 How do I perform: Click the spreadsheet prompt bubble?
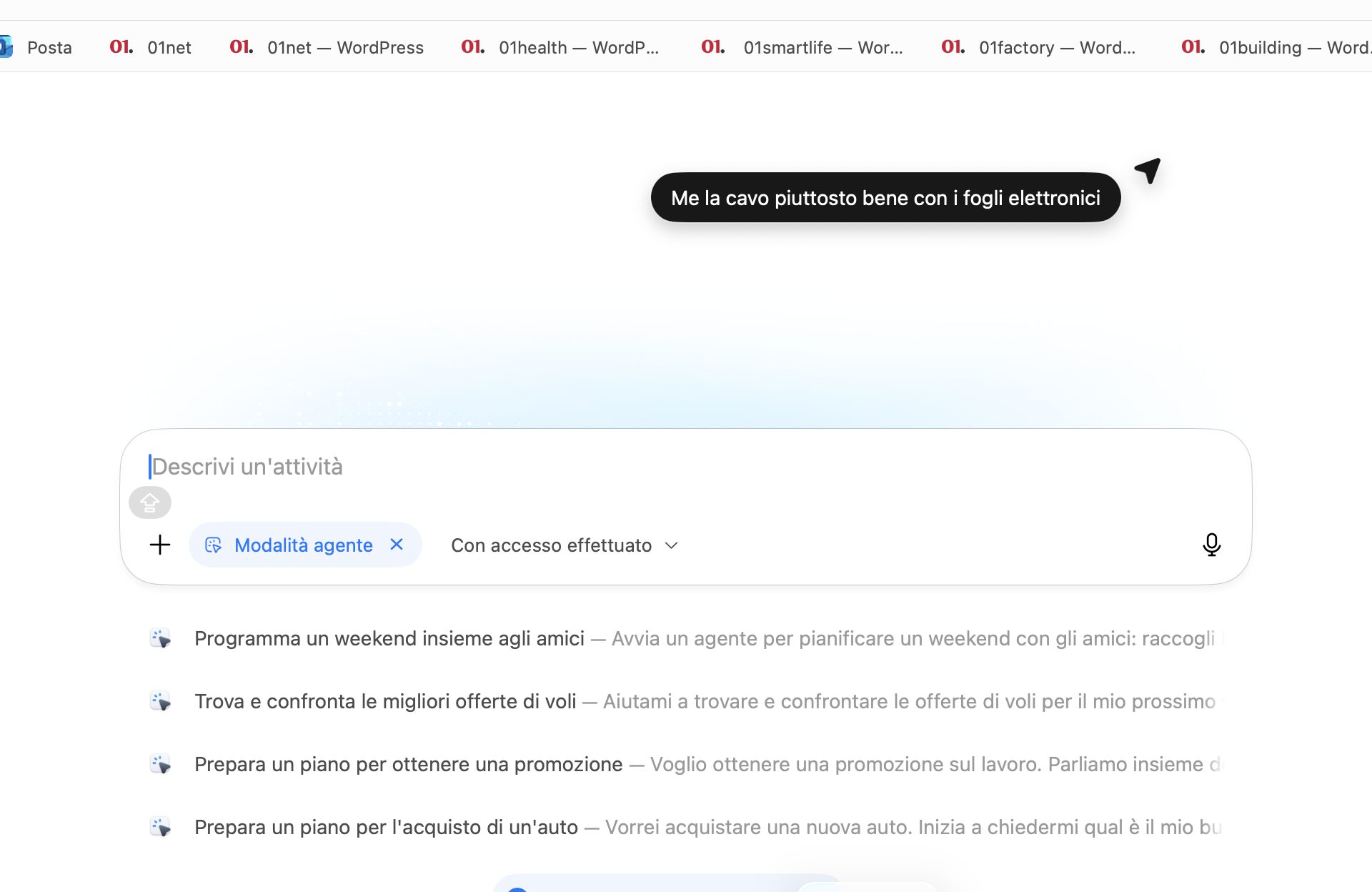pyautogui.click(x=885, y=198)
